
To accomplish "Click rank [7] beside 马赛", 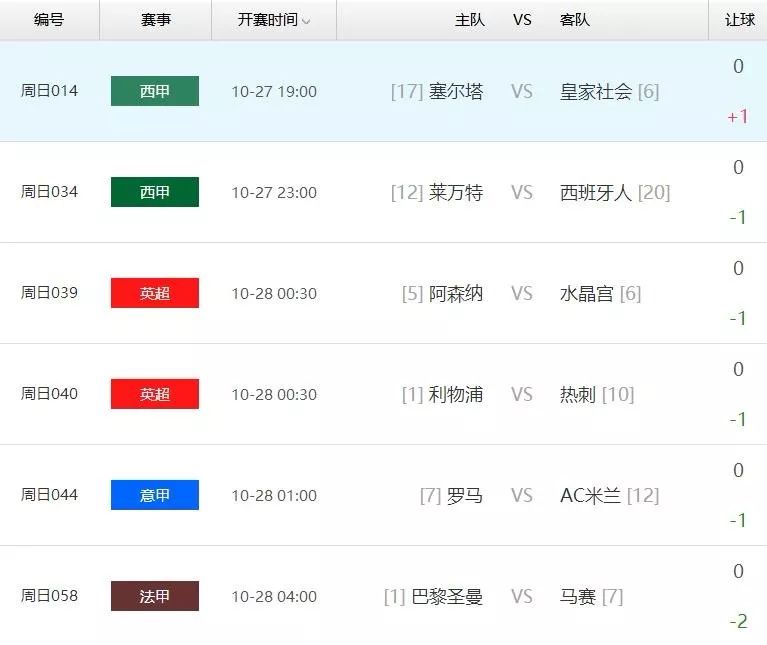I will click(x=612, y=597).
